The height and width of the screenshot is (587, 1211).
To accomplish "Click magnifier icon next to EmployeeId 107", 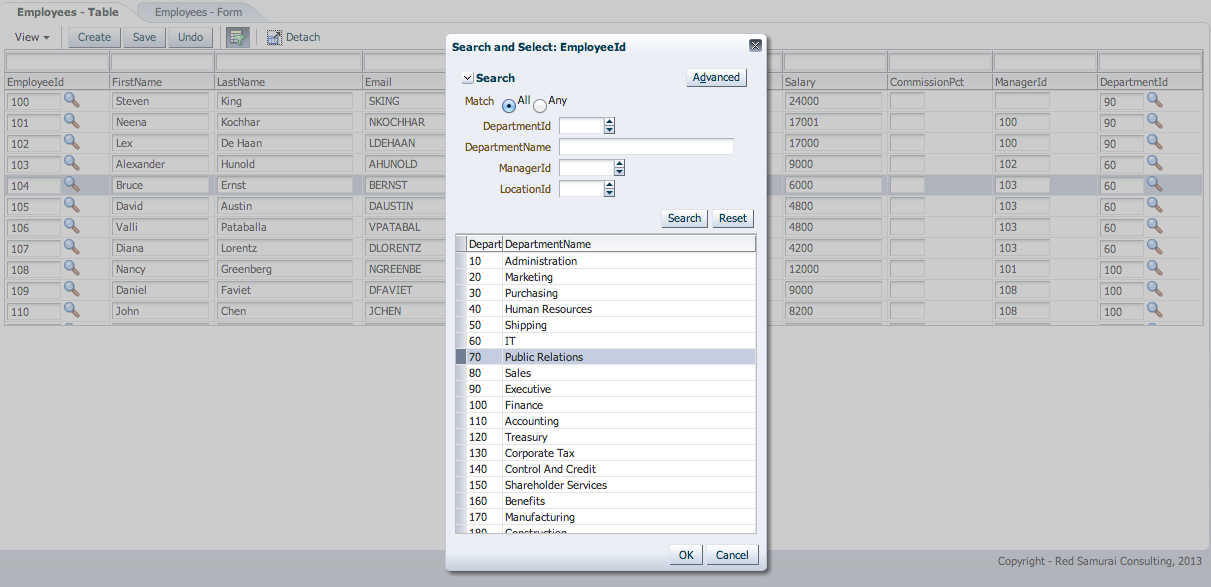I will pyautogui.click(x=70, y=248).
